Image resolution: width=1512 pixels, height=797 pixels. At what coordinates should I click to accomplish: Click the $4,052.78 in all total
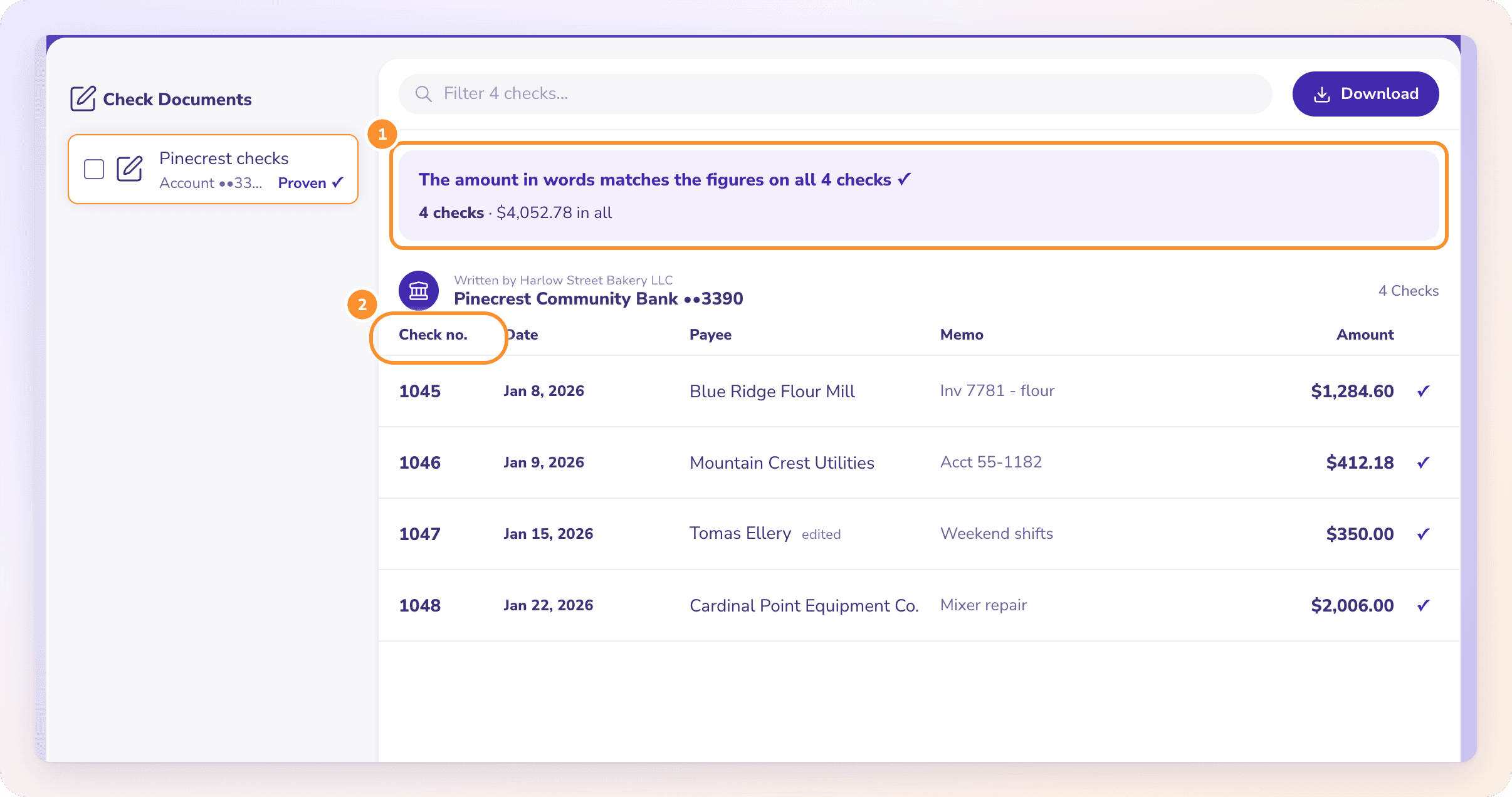[x=554, y=213]
